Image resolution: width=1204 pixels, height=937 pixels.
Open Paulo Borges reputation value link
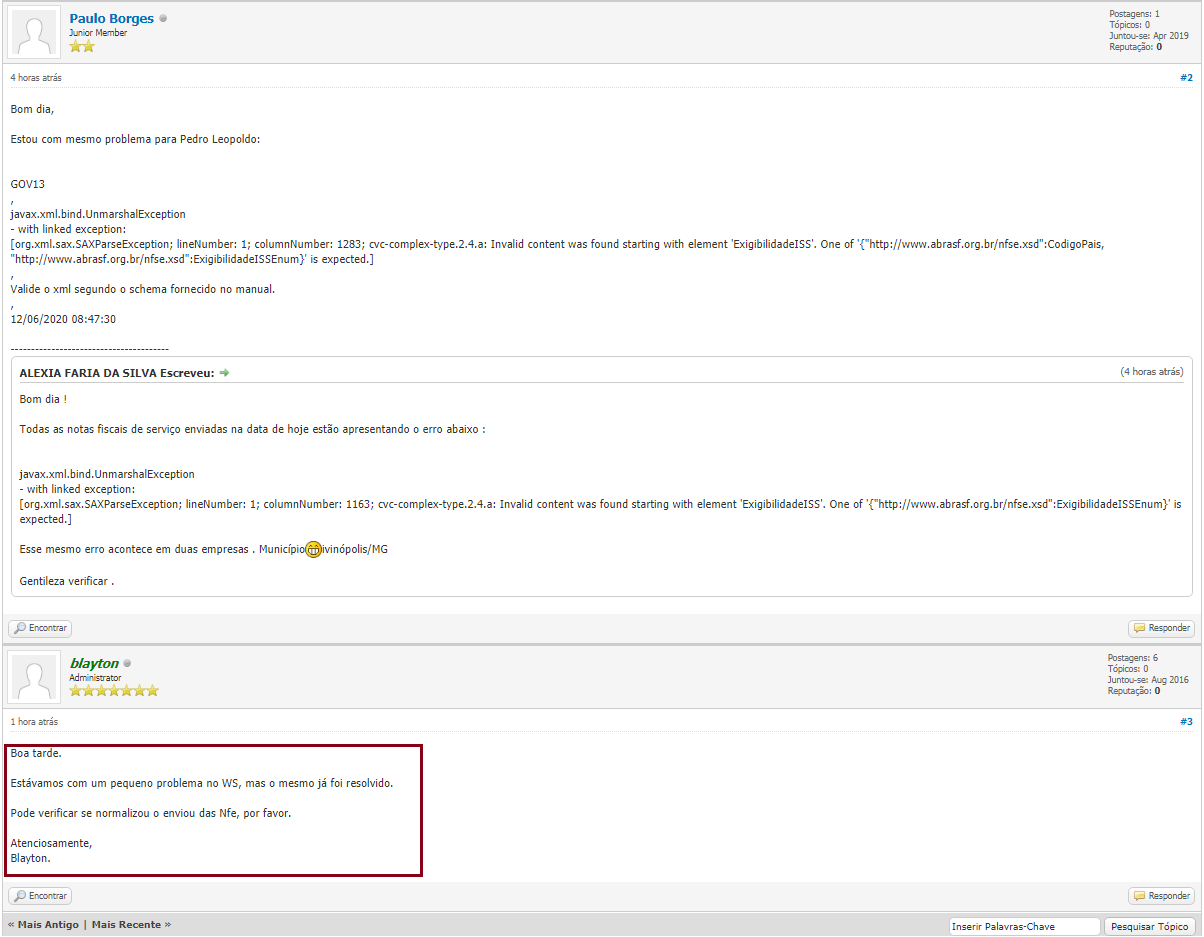[1158, 47]
